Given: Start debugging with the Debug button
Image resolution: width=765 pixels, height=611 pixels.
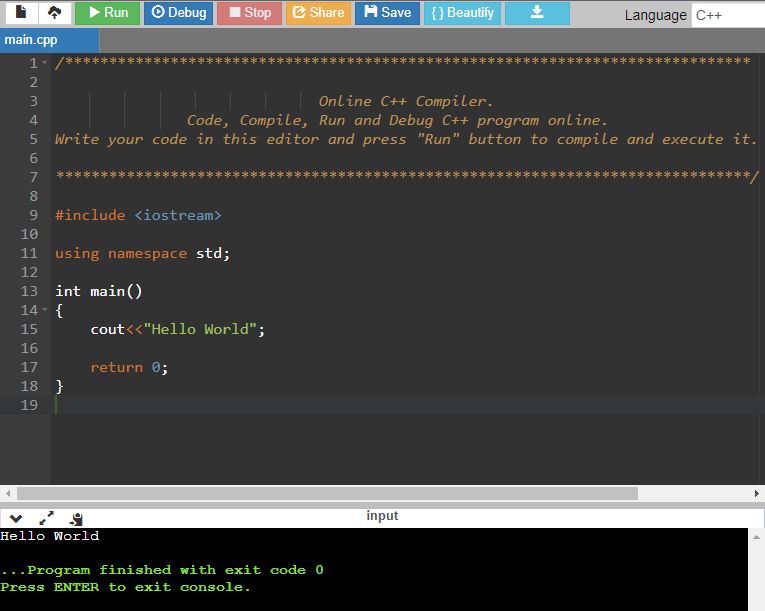Looking at the screenshot, I should (178, 13).
